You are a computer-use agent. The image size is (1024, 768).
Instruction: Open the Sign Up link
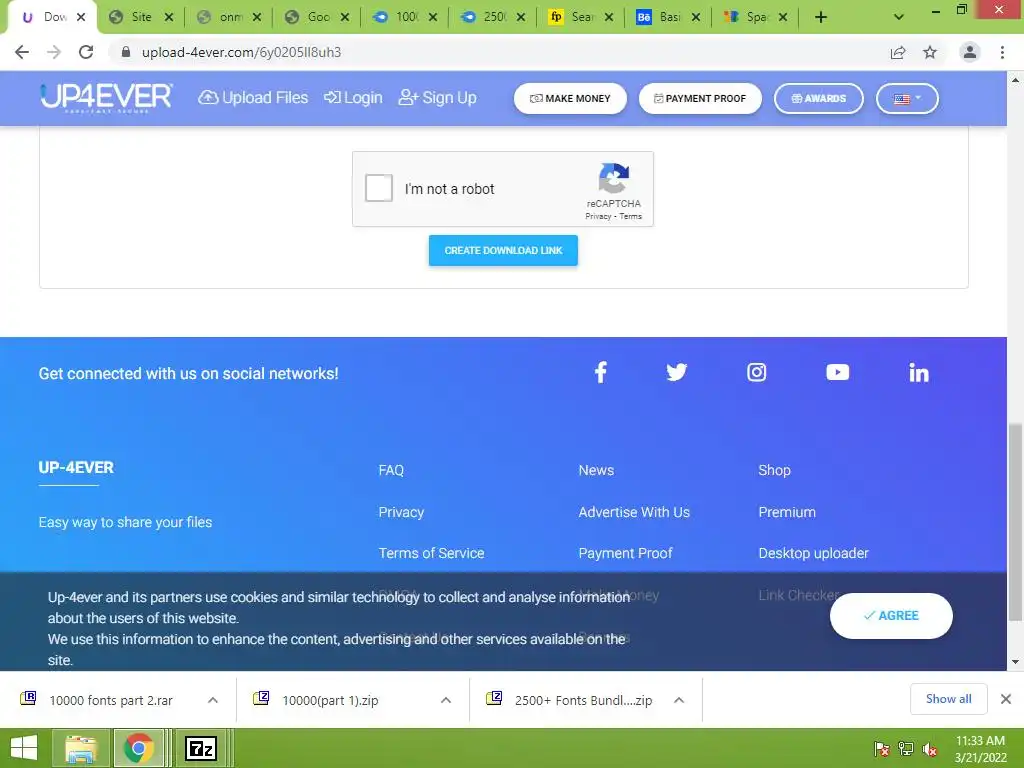coord(438,98)
